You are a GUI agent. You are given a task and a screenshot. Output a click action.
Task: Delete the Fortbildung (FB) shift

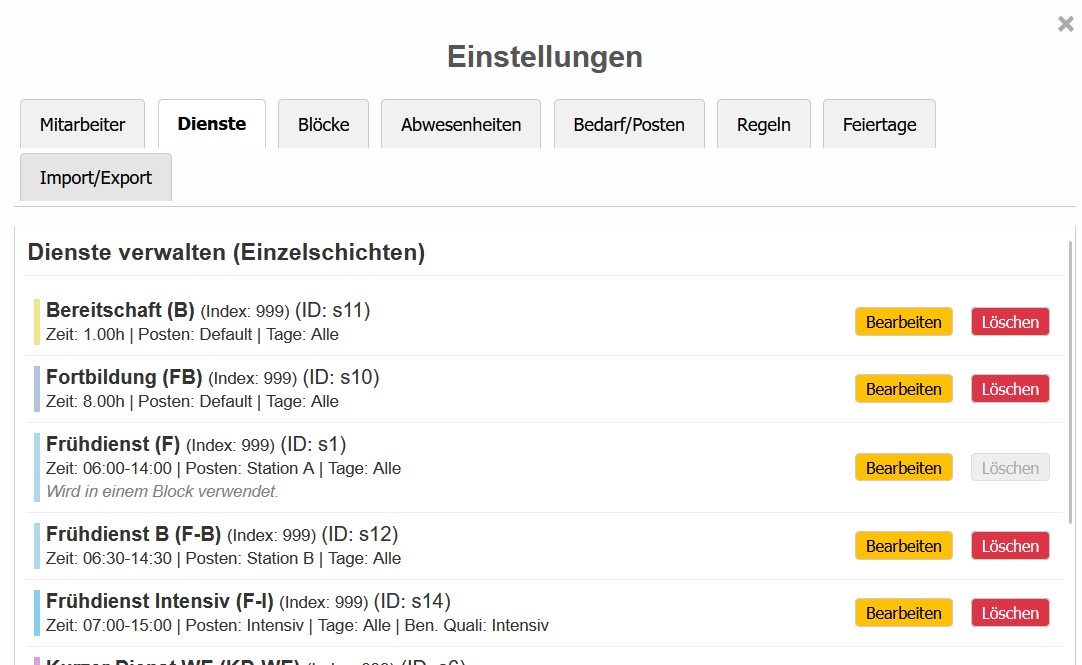(x=1010, y=389)
